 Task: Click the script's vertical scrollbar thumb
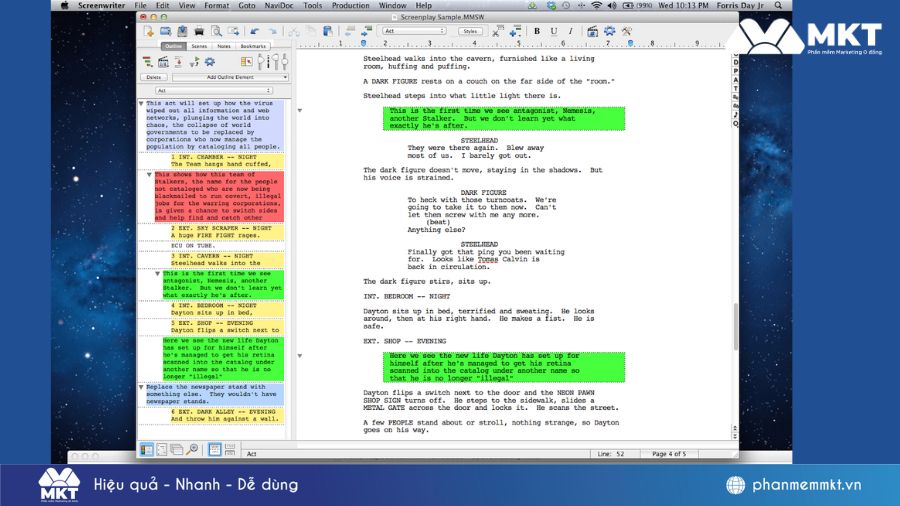(x=735, y=326)
